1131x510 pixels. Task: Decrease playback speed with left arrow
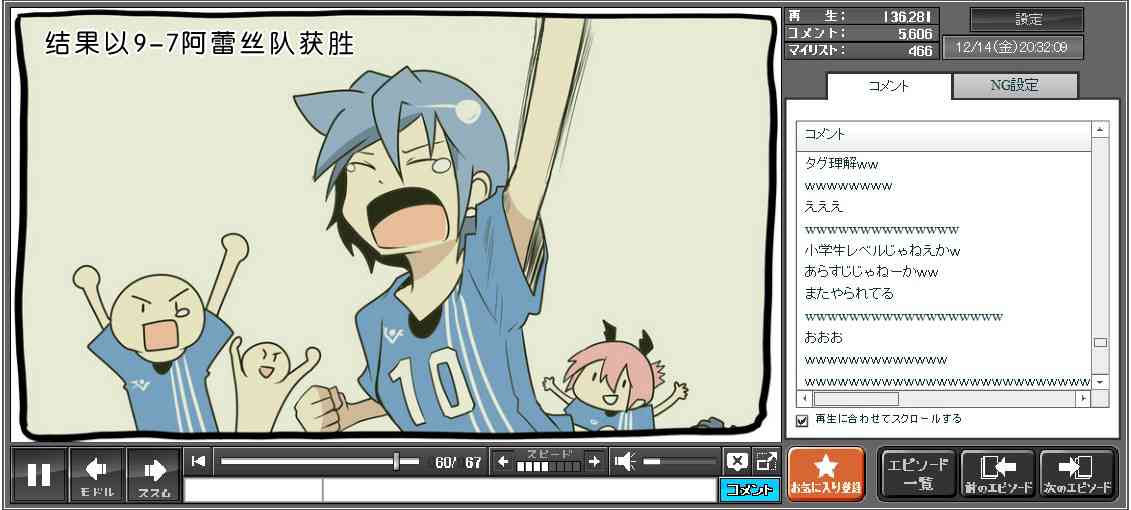click(503, 461)
